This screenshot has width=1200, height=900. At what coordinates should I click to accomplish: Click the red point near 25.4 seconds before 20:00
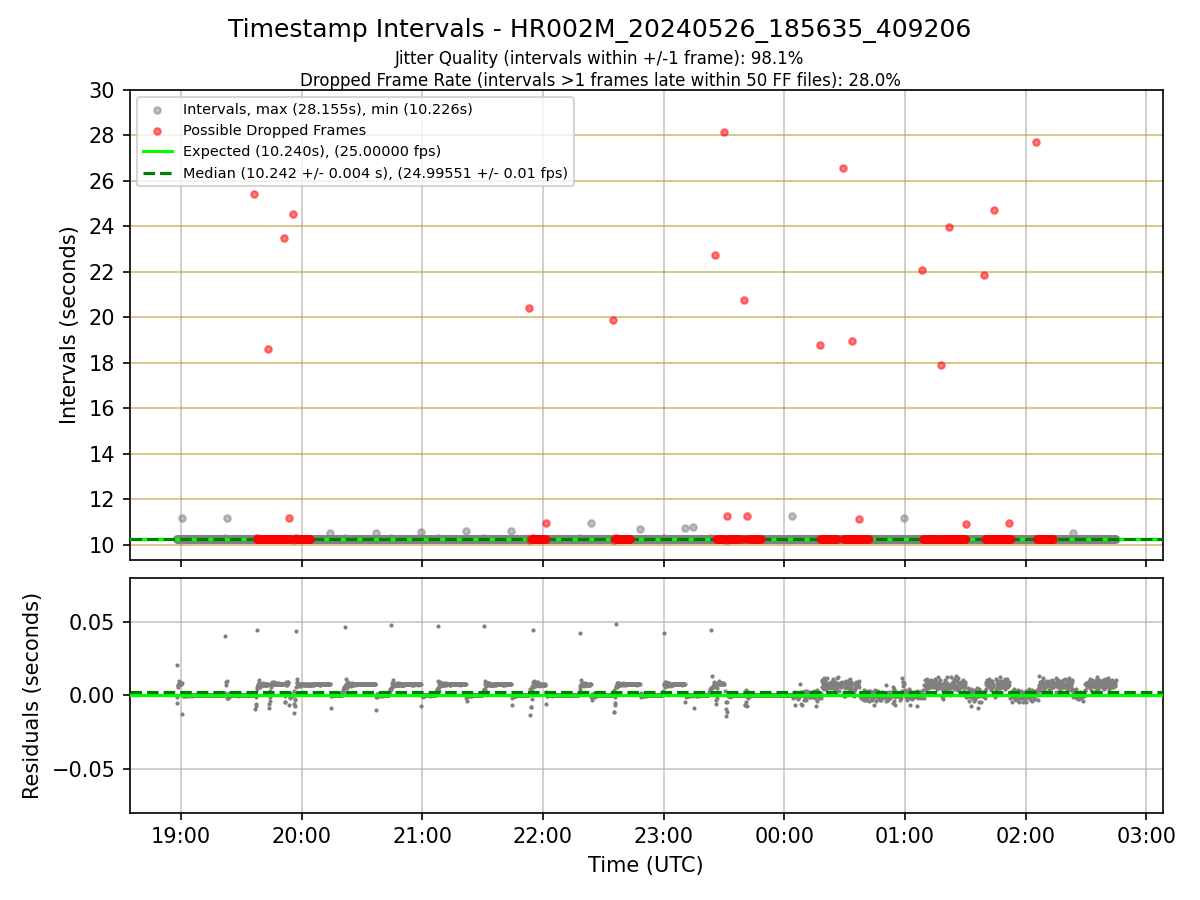coord(254,194)
